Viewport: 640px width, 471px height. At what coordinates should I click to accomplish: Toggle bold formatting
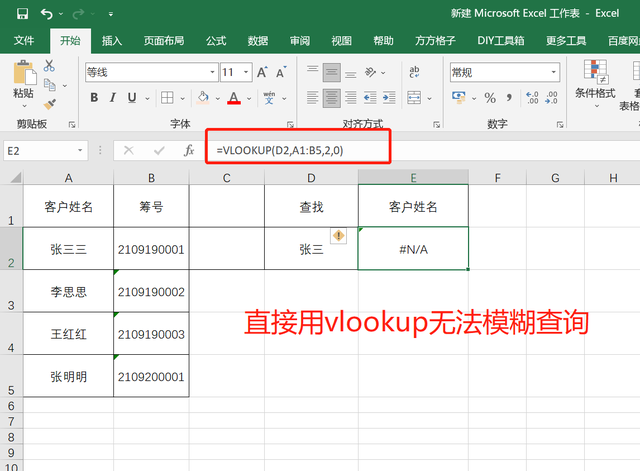click(94, 98)
